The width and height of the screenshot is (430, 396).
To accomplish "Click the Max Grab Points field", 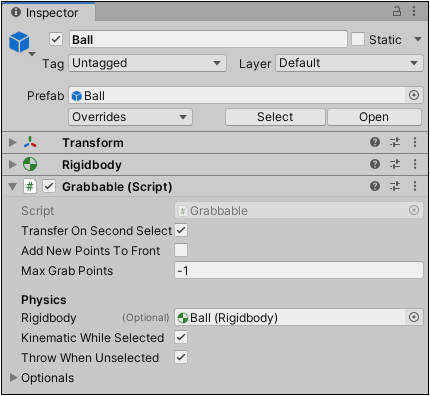I will tap(299, 270).
